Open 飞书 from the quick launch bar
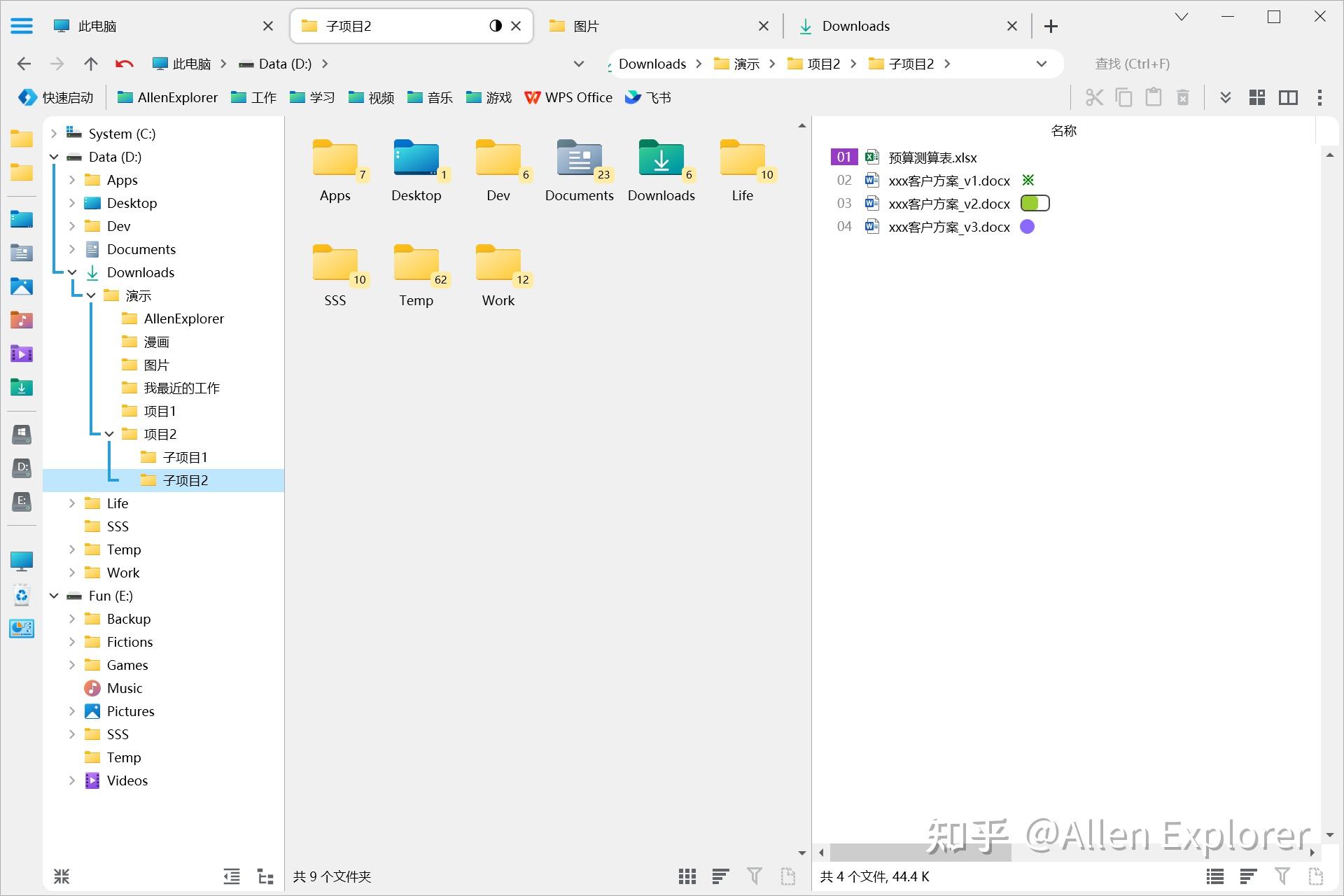Screen dimensions: 1344x896 pyautogui.click(x=647, y=97)
